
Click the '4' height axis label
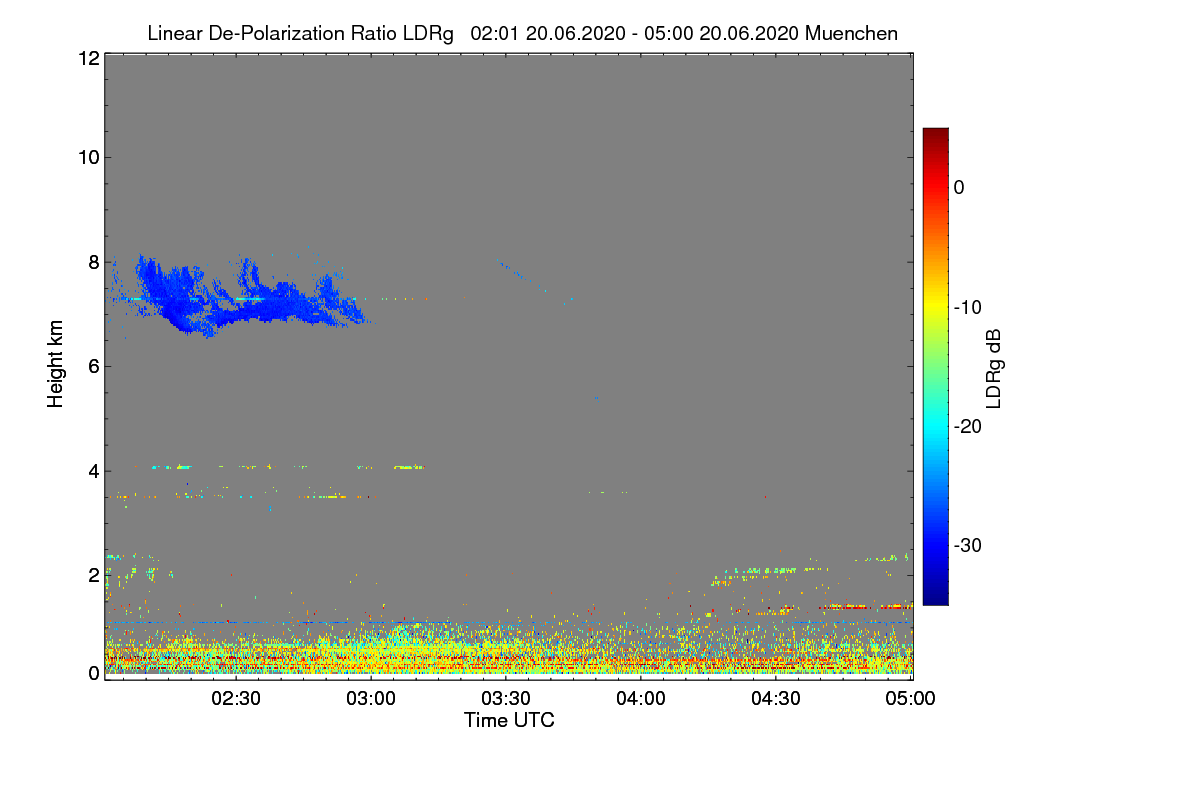(93, 470)
